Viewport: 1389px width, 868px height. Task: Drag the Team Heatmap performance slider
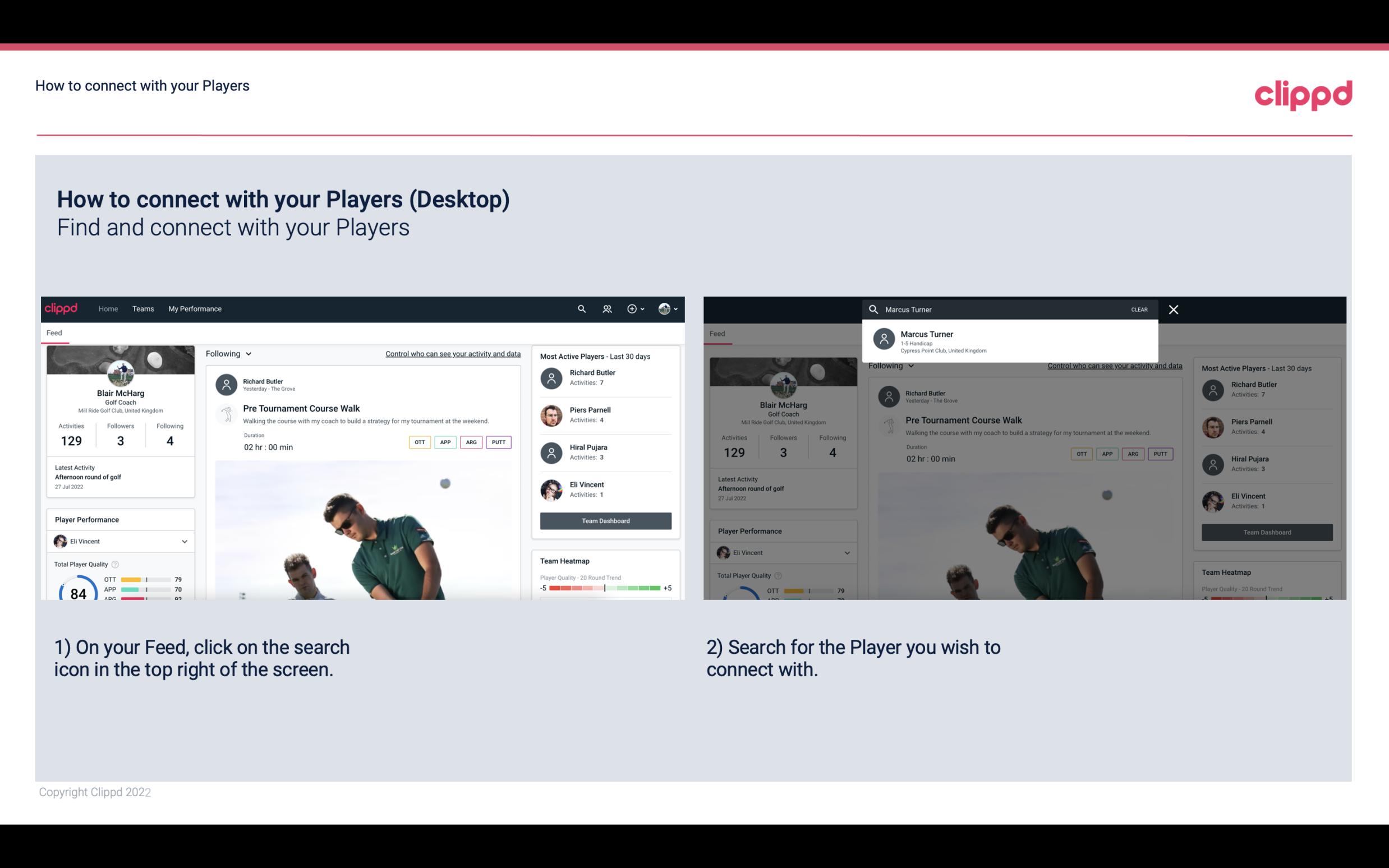(605, 589)
